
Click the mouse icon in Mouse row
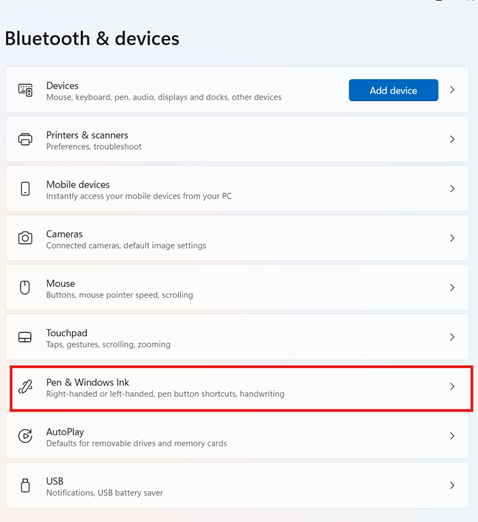[x=25, y=287]
